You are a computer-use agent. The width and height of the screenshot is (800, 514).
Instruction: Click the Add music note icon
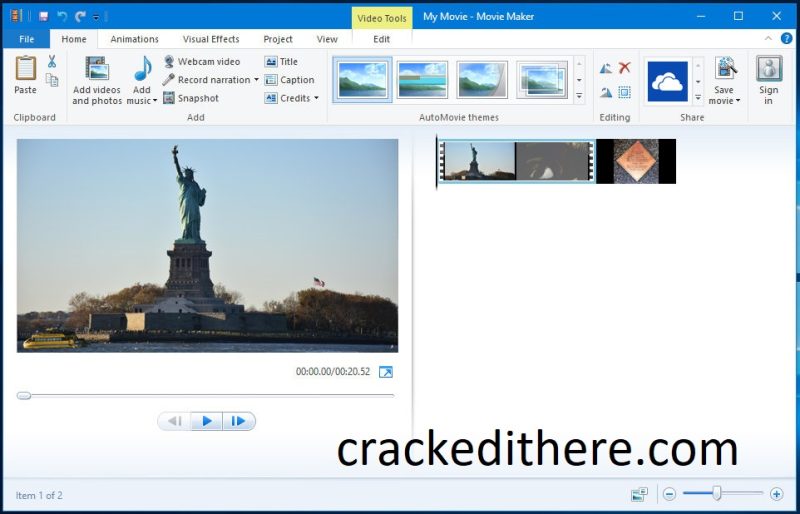pos(143,69)
